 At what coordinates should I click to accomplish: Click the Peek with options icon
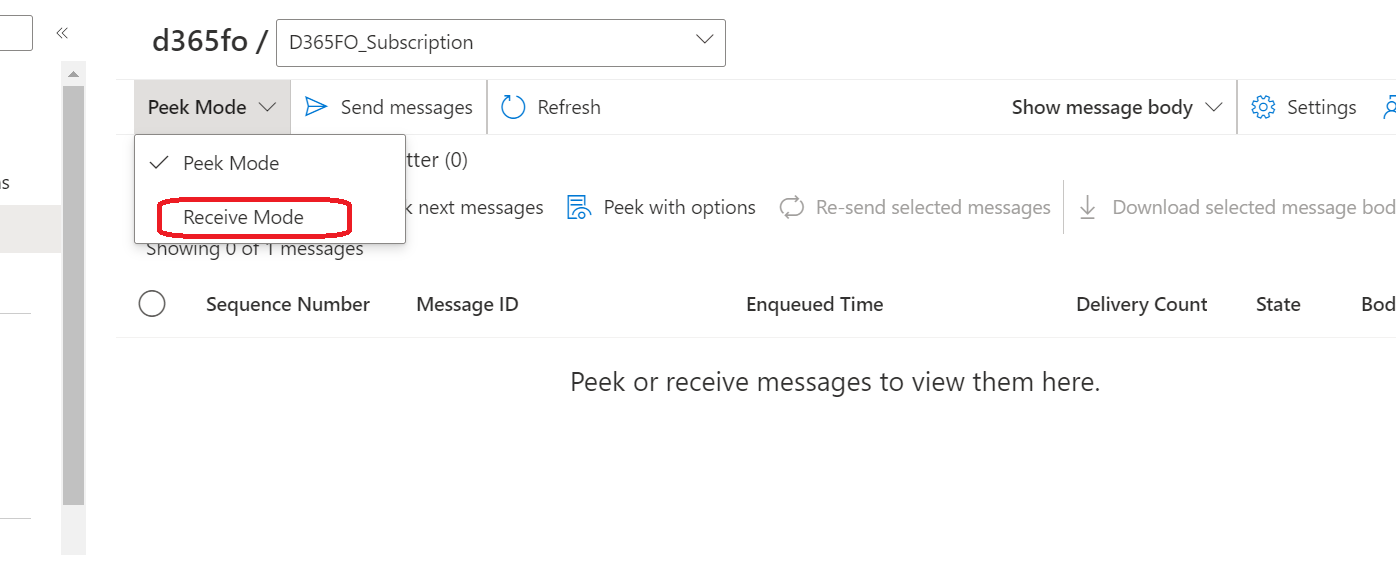pos(579,207)
